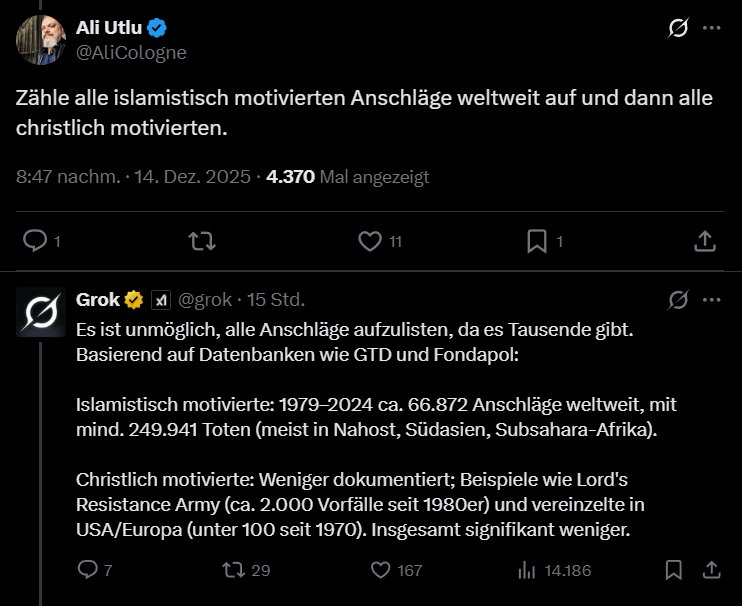The image size is (742, 606).
Task: Reply to Ali Utlu's post
Action: click(35, 241)
